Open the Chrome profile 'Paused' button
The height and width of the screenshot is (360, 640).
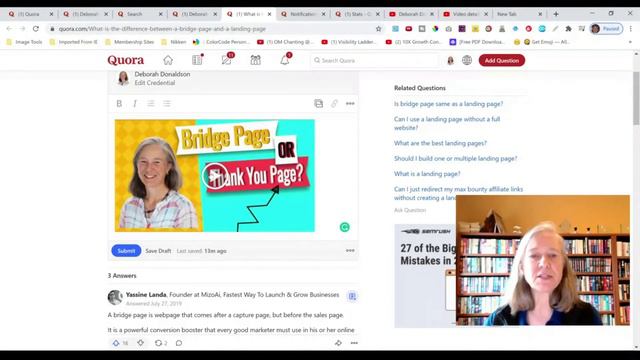pyautogui.click(x=607, y=29)
